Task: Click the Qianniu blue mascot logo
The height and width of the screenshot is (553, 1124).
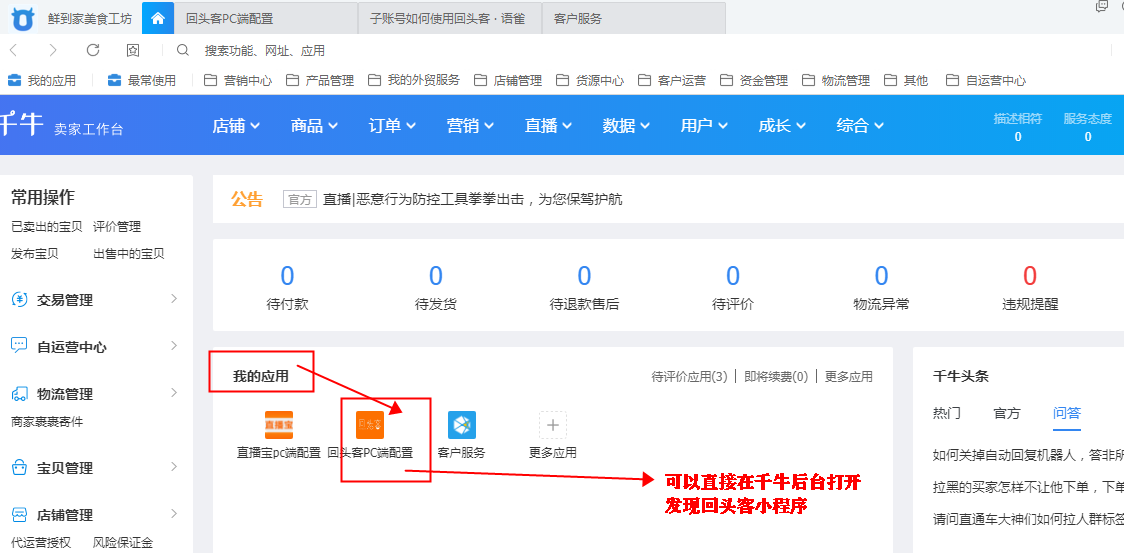Action: 22,19
